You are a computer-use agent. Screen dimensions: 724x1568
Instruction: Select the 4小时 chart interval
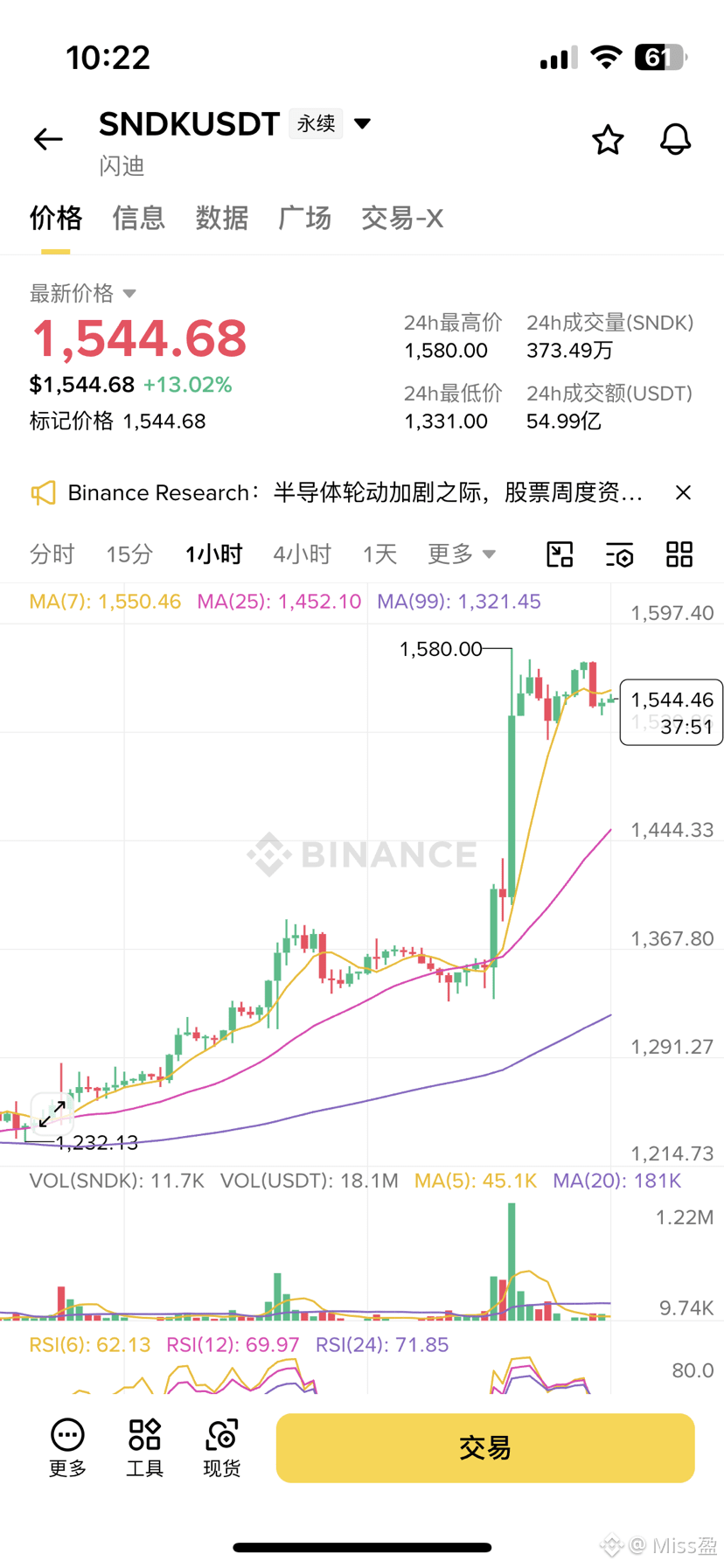click(302, 554)
